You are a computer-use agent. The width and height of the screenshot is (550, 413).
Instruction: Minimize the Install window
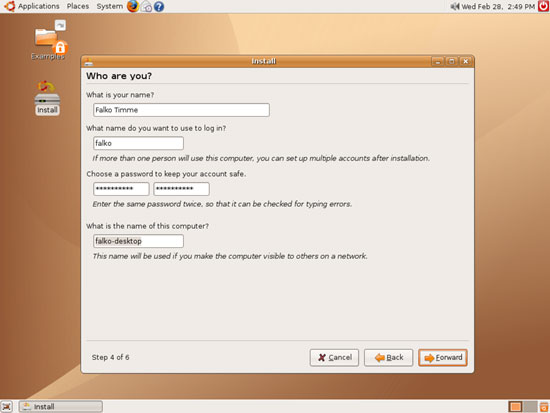[x=437, y=61]
